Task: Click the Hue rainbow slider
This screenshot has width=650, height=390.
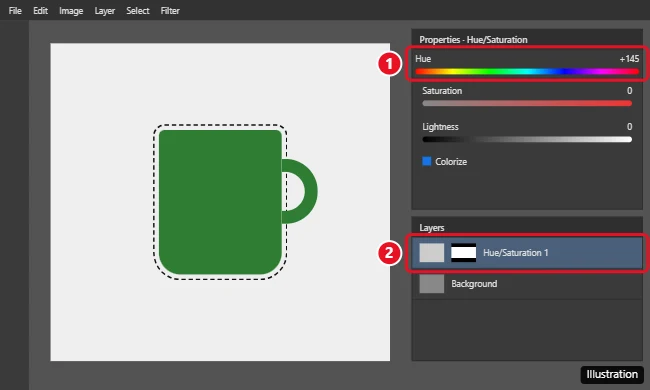Action: click(x=527, y=72)
